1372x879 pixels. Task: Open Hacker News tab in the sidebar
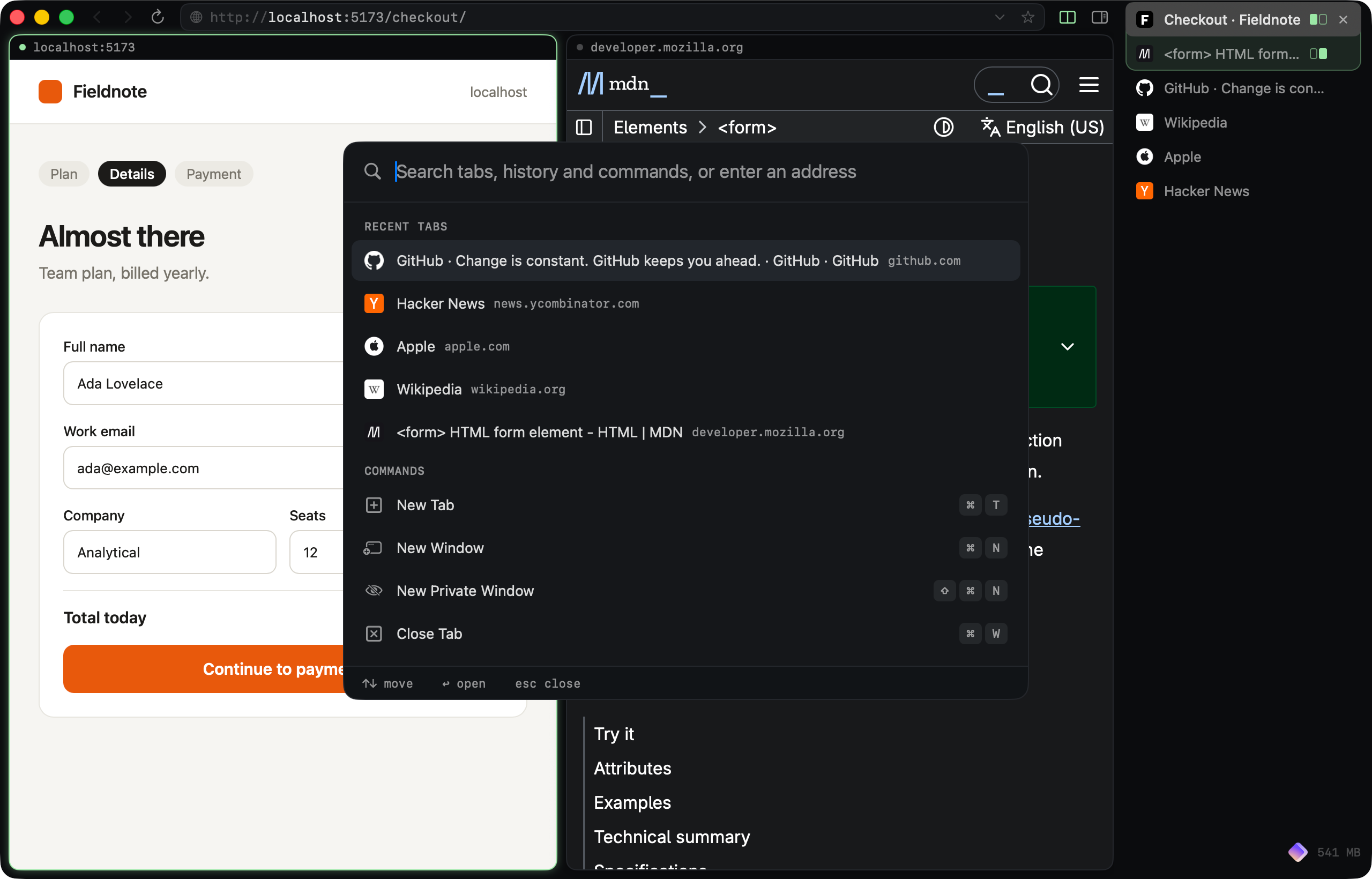point(1242,191)
